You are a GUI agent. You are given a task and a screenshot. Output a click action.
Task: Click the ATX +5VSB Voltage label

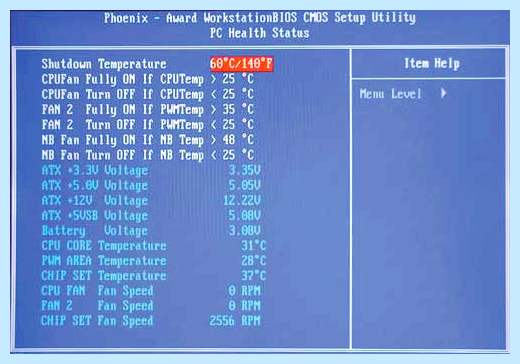click(95, 216)
